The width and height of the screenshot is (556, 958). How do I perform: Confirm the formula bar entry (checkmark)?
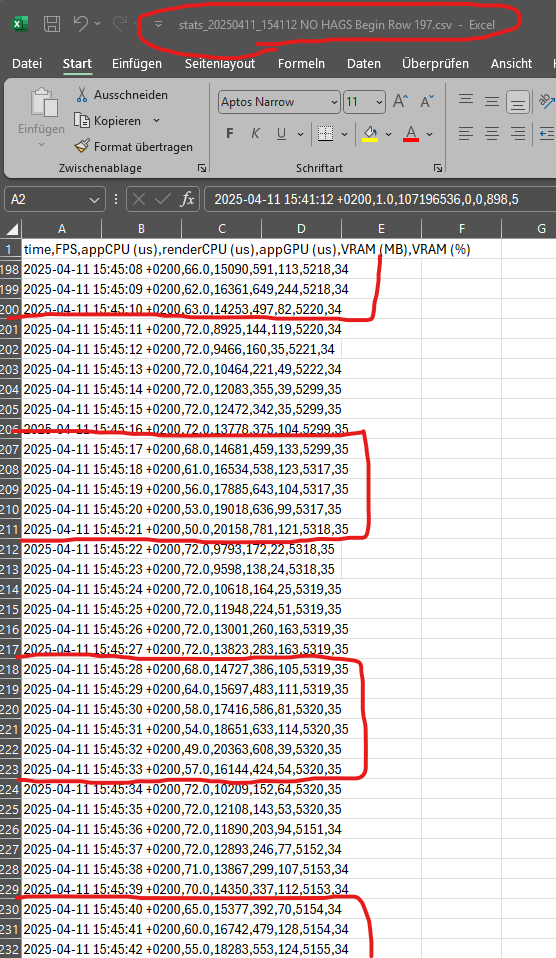point(163,199)
